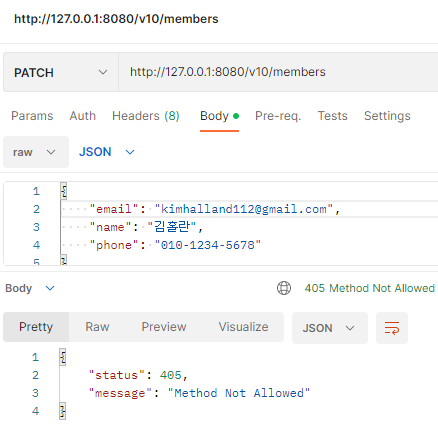Screen dimensions: 438x424
Task: Open the Pre-req. tab
Action: coord(278,116)
